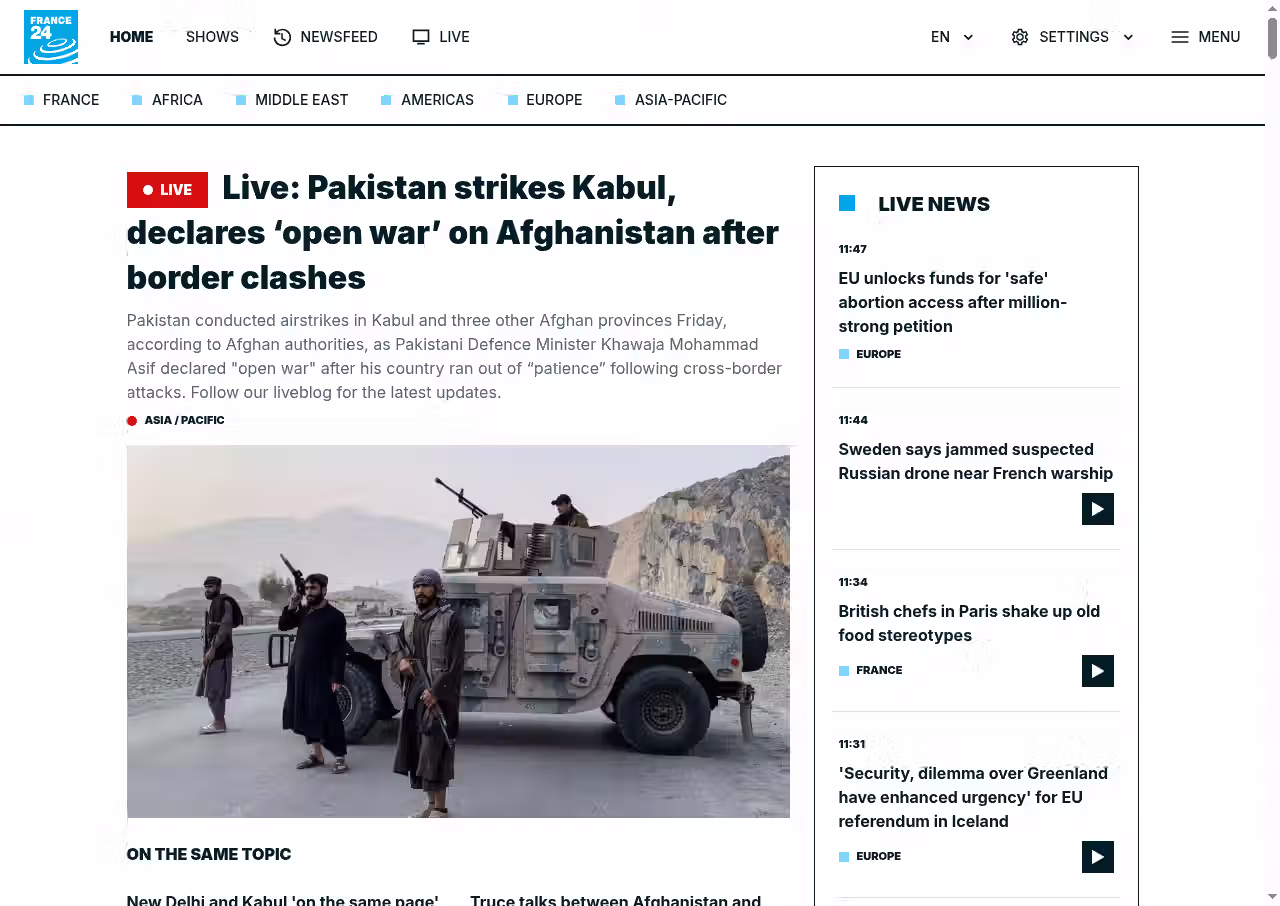The height and width of the screenshot is (906, 1280).
Task: Read EU abortion access funds article
Action: point(953,302)
